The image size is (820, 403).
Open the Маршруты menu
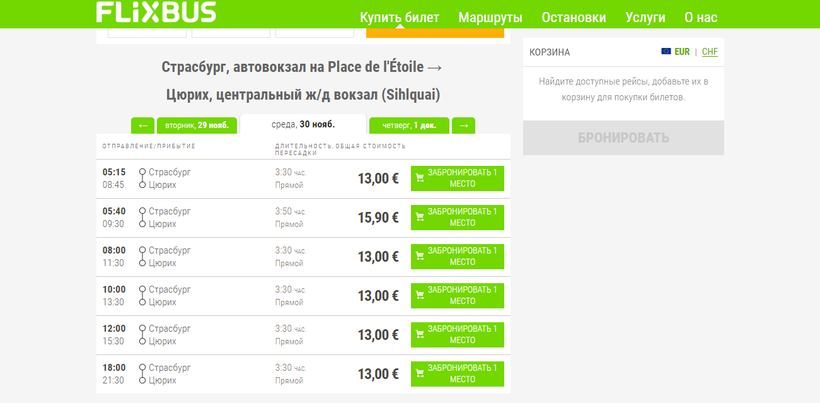[490, 18]
